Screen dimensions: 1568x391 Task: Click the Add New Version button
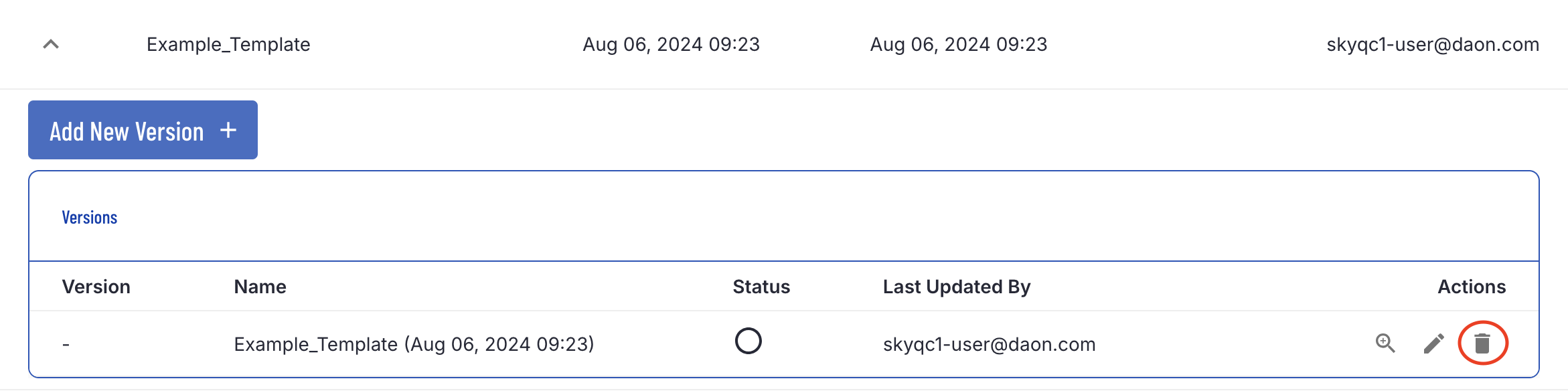[x=143, y=130]
